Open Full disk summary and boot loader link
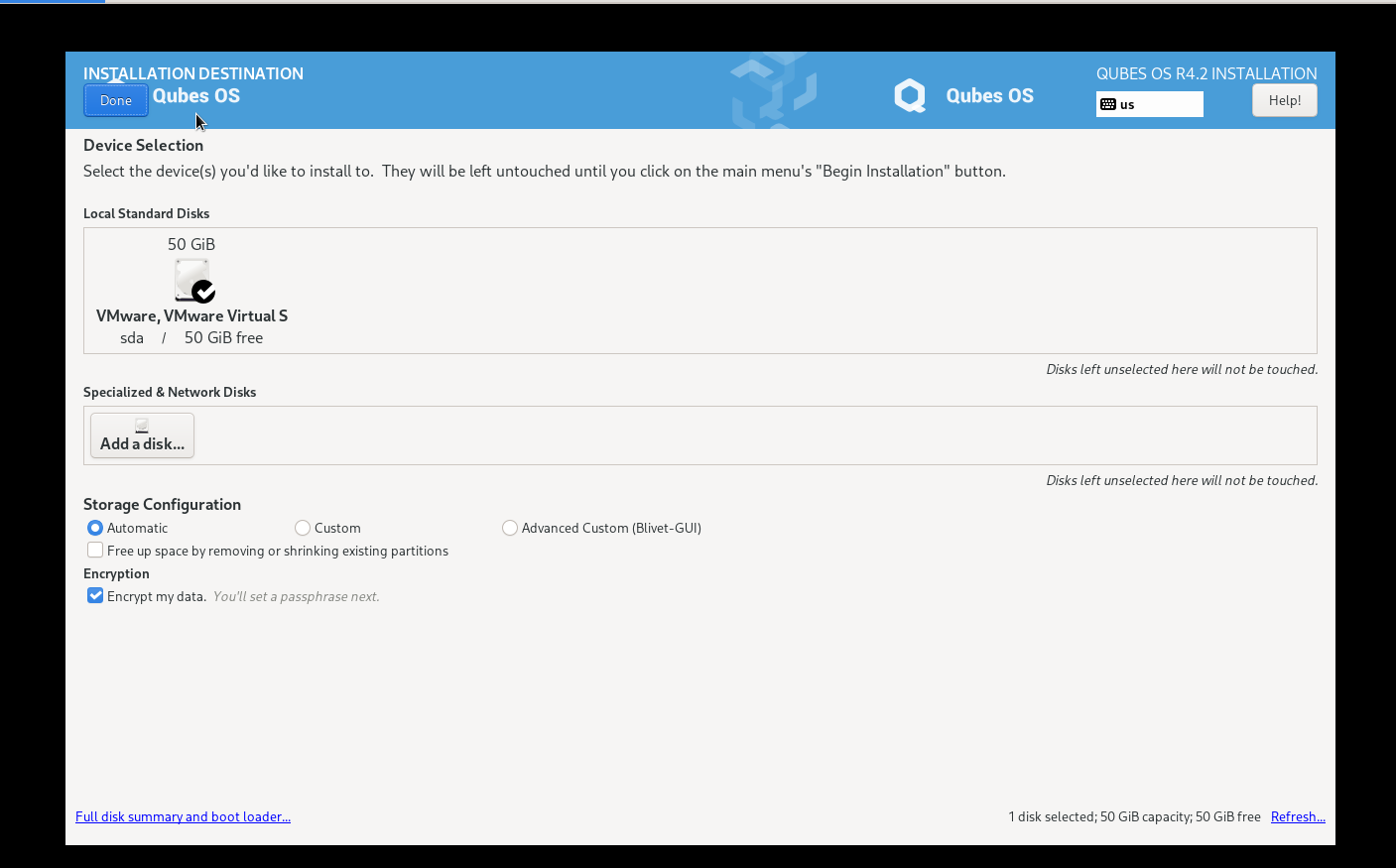This screenshot has width=1396, height=868. click(x=183, y=816)
